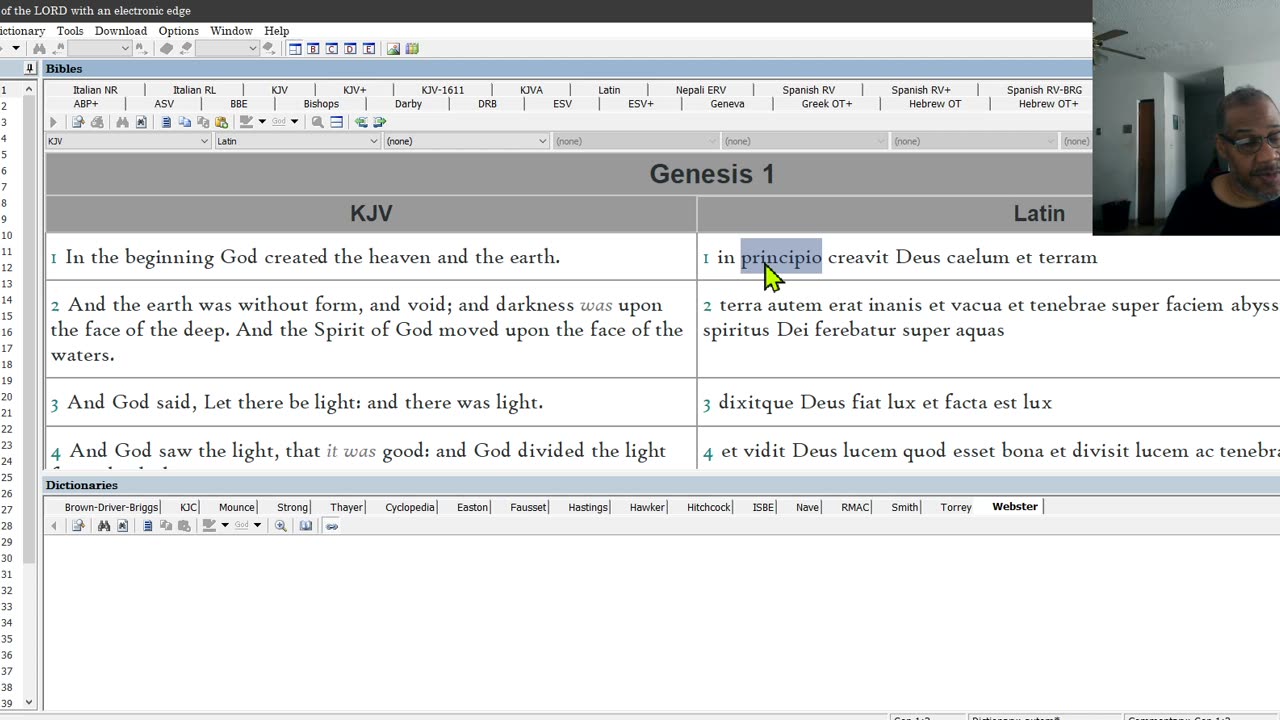Click the highlighter icon in the Bibles toolbar
The image size is (1280, 720).
pos(246,122)
